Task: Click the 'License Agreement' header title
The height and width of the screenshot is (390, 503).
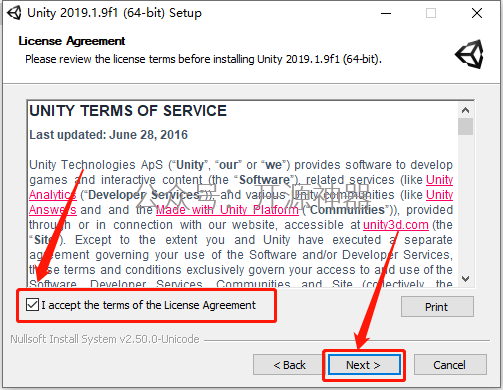Action: pos(72,41)
